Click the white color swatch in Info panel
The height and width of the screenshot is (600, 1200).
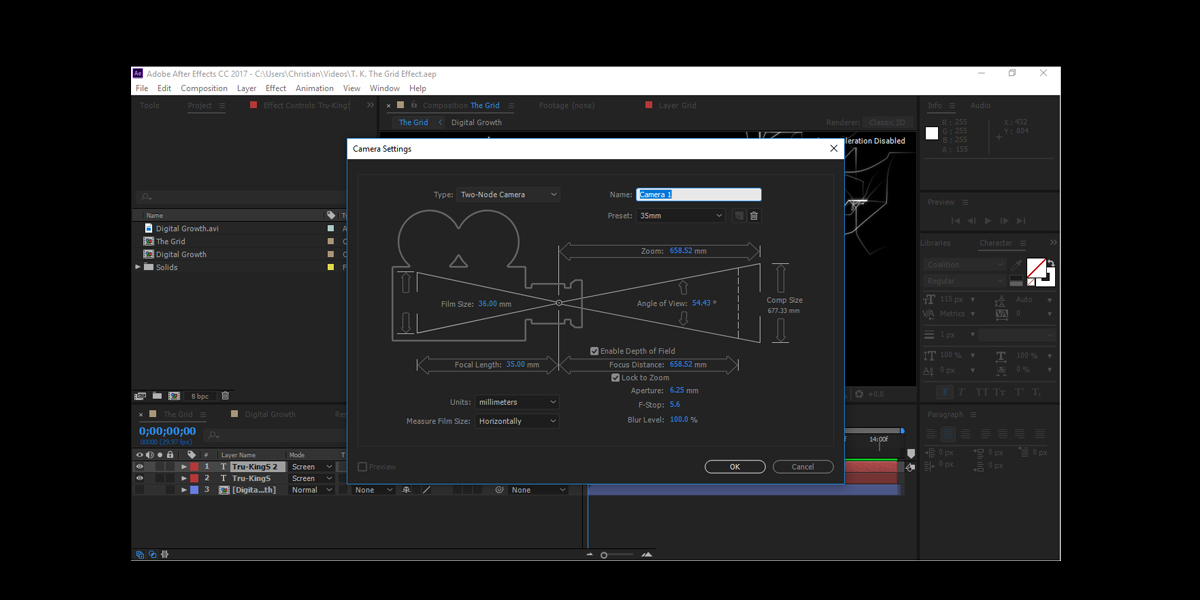932,133
